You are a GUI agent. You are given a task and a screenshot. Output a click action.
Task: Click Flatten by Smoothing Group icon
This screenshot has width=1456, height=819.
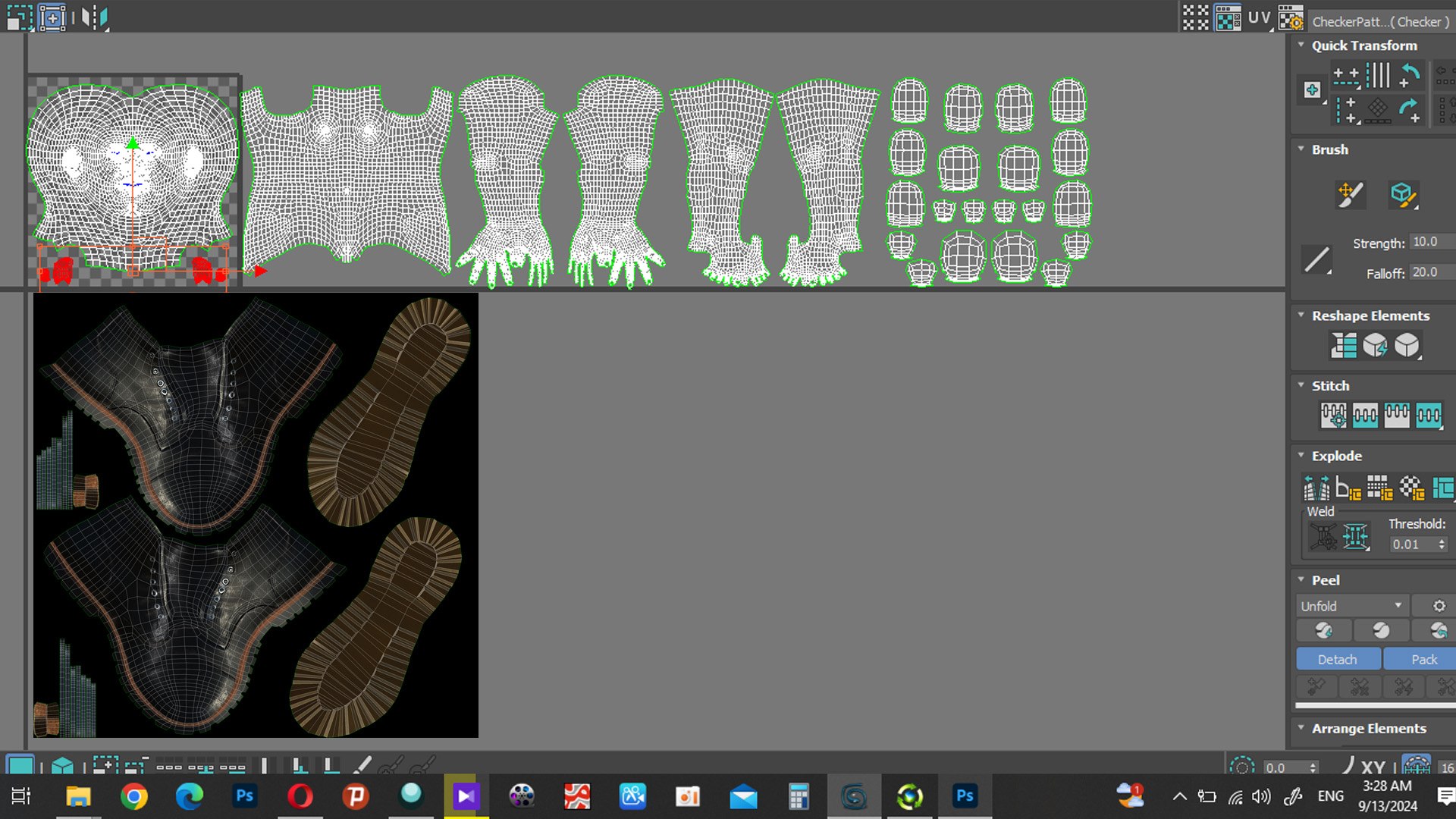coord(1379,488)
